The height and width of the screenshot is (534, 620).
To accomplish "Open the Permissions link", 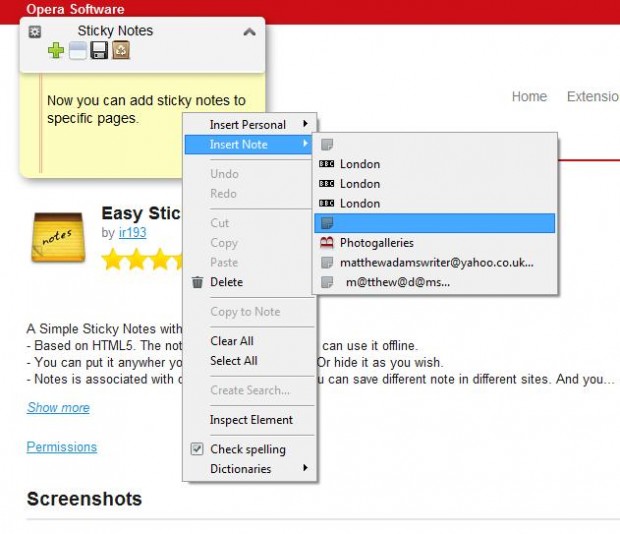I will click(x=62, y=447).
